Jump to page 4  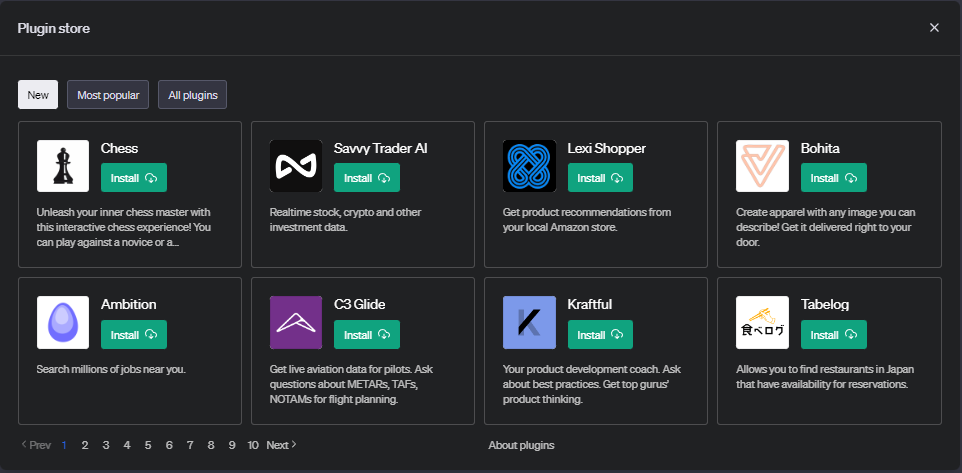(x=127, y=445)
